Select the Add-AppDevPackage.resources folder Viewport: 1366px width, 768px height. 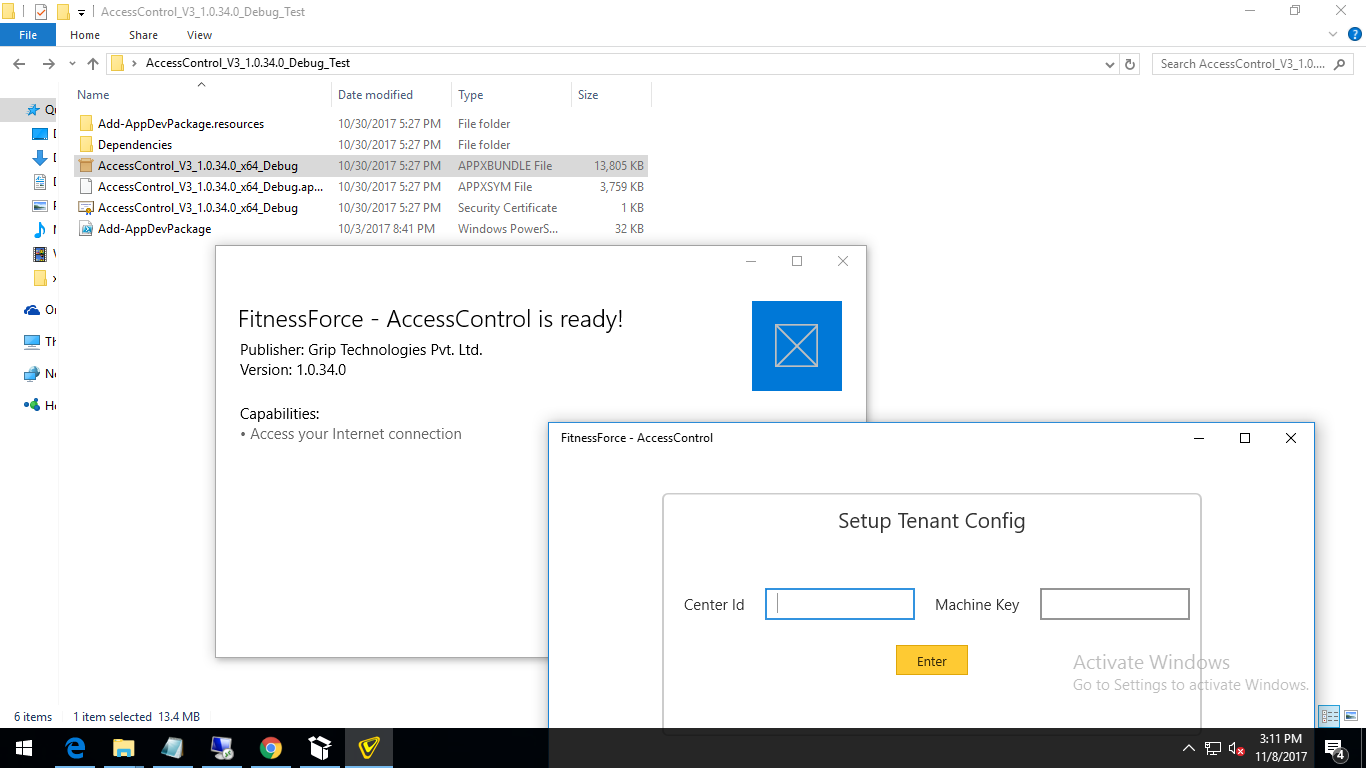point(181,124)
